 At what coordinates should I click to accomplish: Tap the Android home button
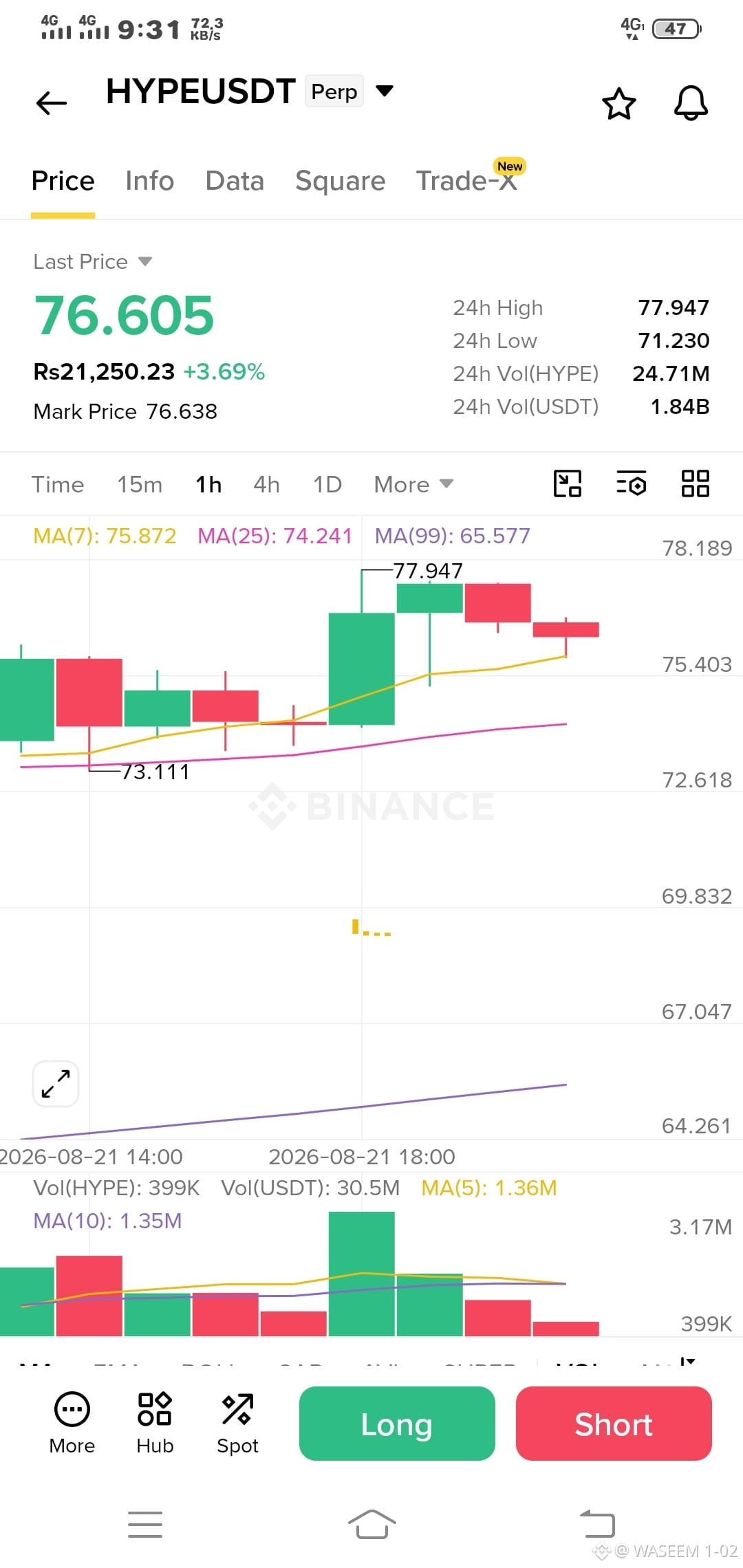click(371, 1525)
